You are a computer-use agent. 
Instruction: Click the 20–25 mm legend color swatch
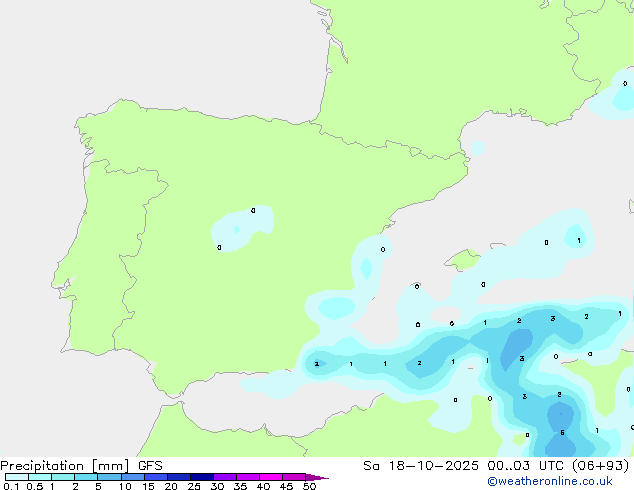pyautogui.click(x=179, y=477)
